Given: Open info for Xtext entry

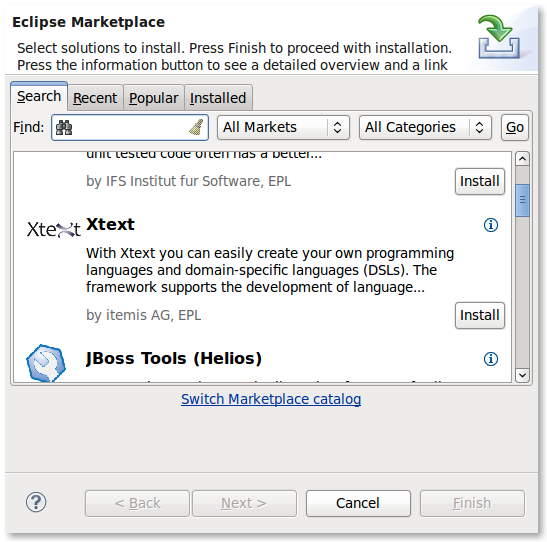Looking at the screenshot, I should tap(491, 225).
